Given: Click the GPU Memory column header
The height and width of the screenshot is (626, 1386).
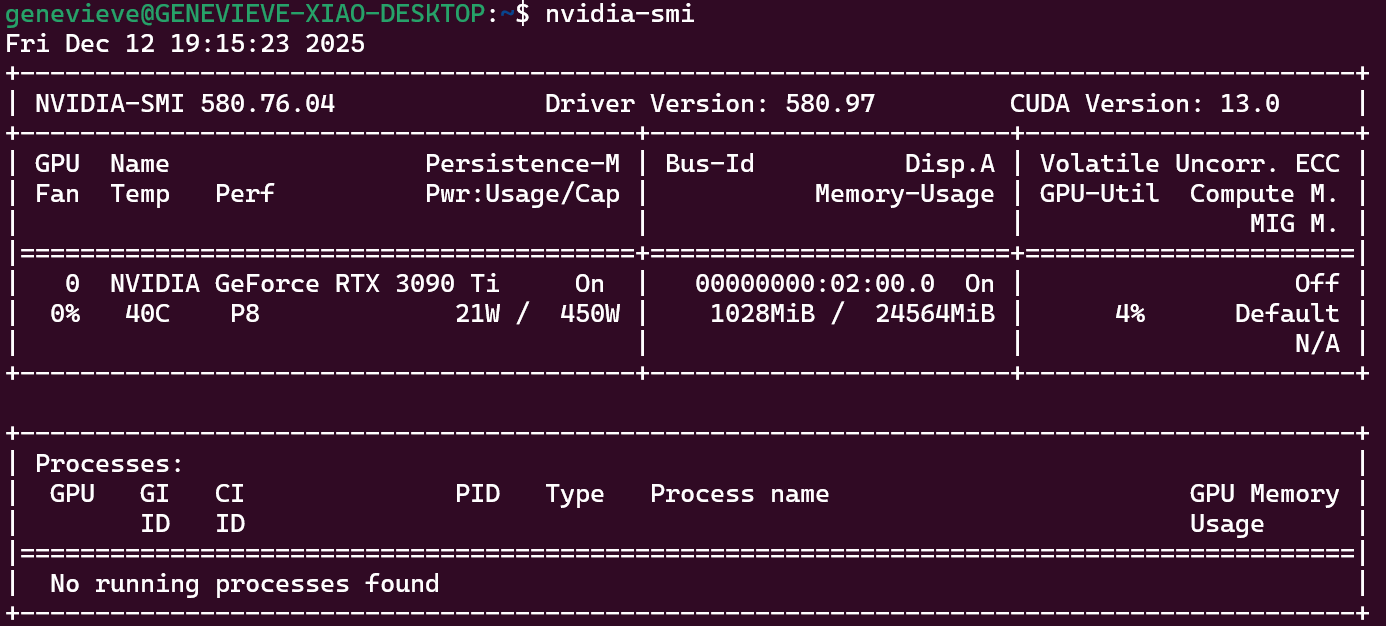Looking at the screenshot, I should (x=1265, y=494).
